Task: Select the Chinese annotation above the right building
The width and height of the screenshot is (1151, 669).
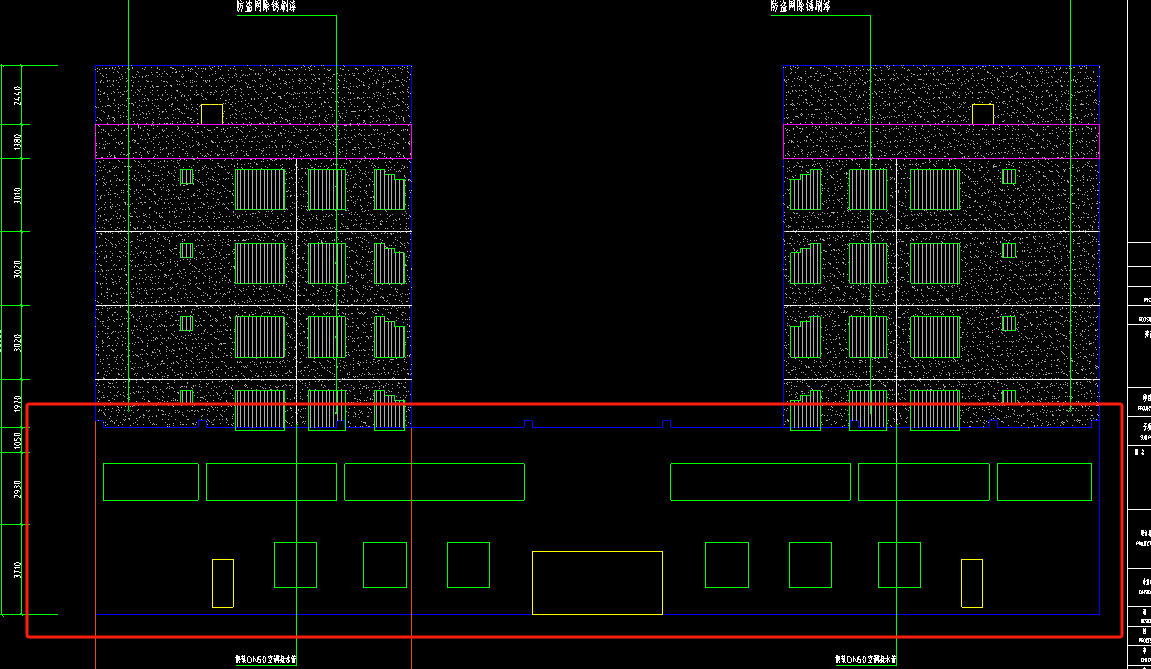Action: pos(801,7)
